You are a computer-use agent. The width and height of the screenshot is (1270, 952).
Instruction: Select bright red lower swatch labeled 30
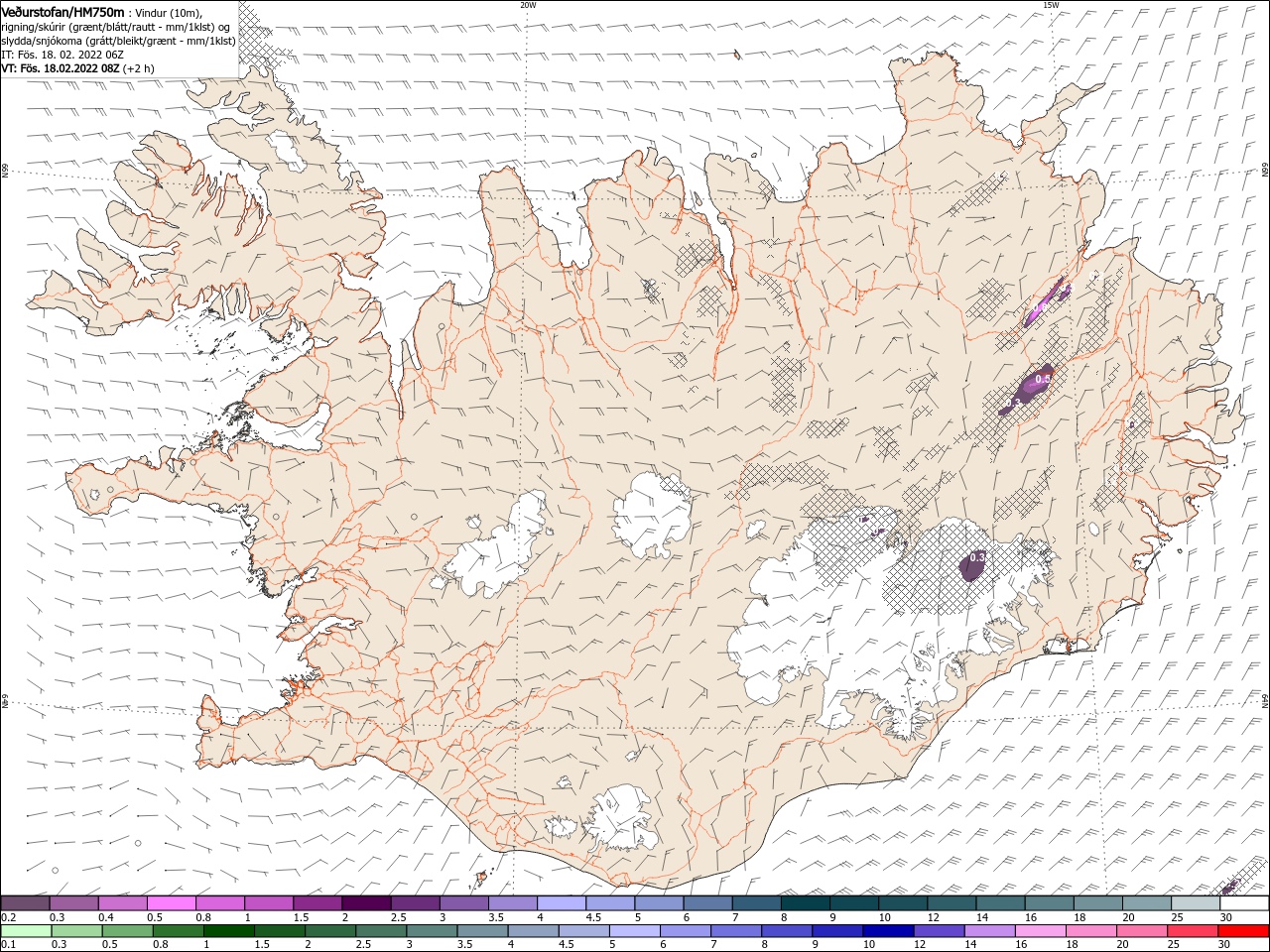(x=1243, y=931)
